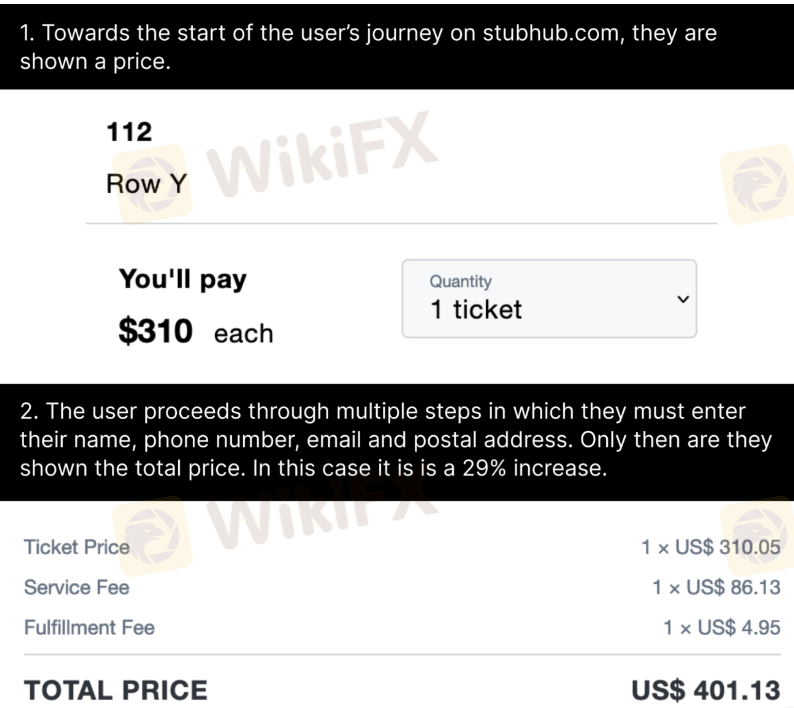Viewport: 794px width, 708px height.
Task: Click the TOTAL PRICE label
Action: click(x=116, y=688)
